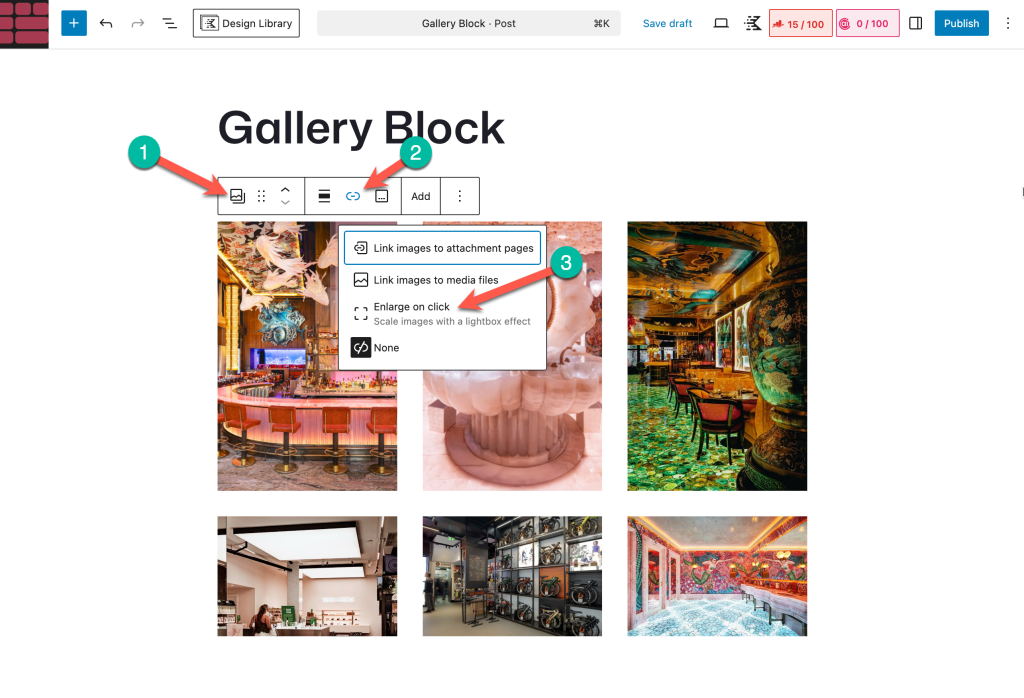This screenshot has height=698, width=1024.
Task: Undo the last edit
Action: 106,23
